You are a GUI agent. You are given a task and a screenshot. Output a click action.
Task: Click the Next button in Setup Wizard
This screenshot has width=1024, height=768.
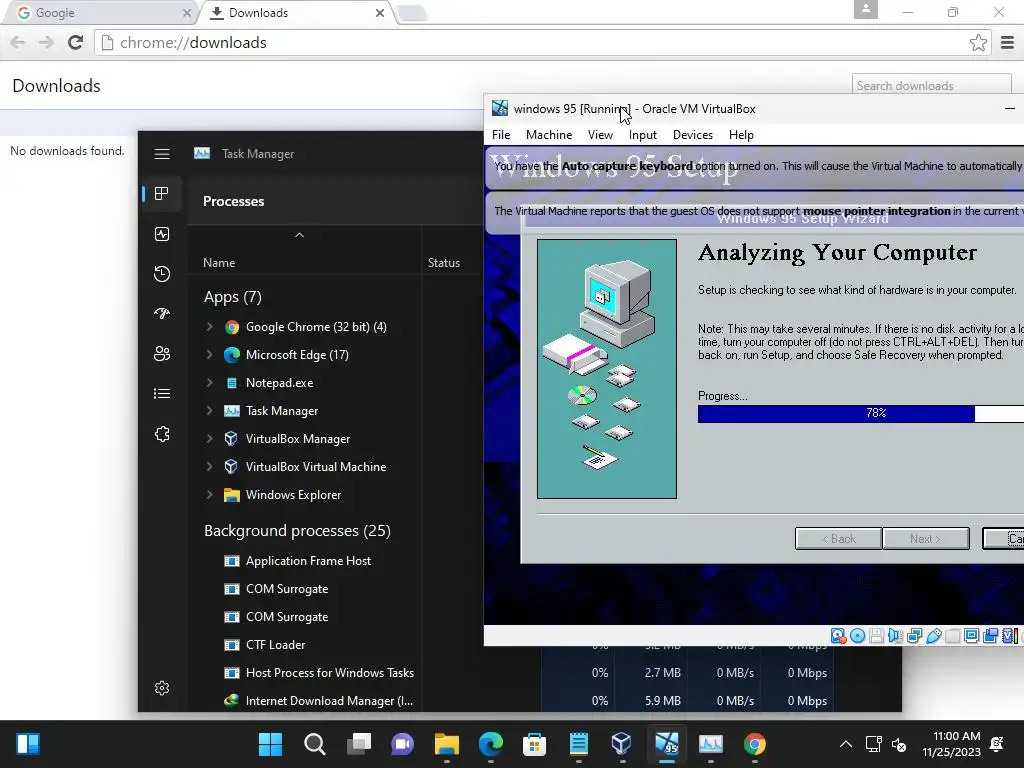coord(925,539)
